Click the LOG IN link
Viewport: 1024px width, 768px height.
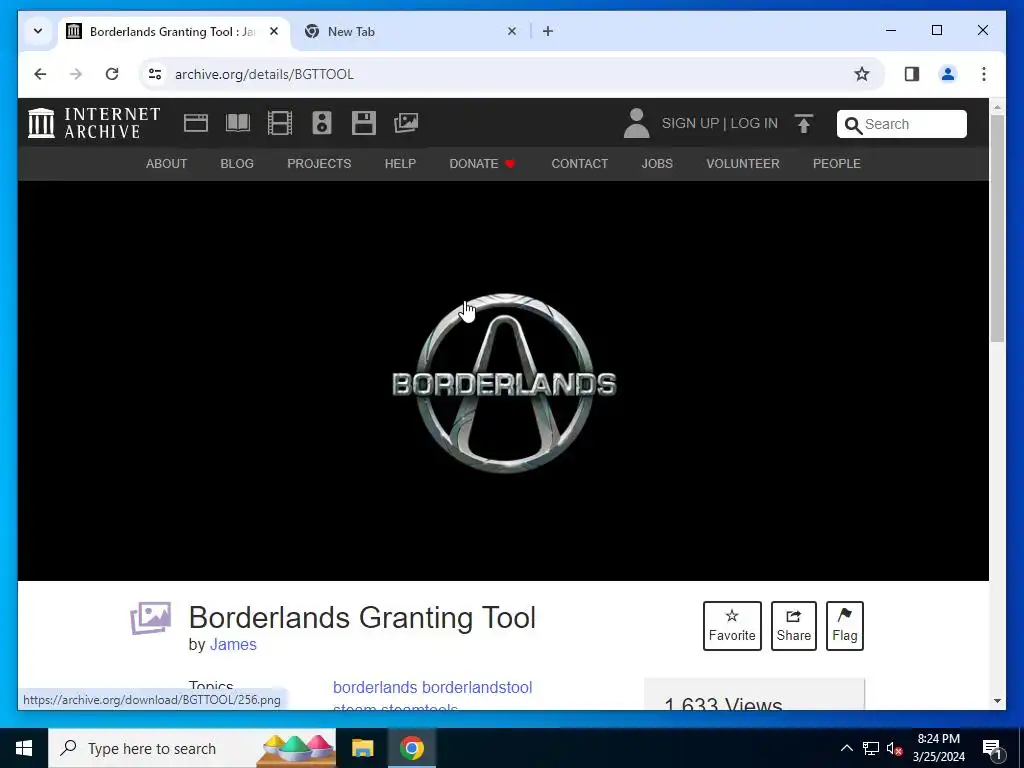(754, 123)
